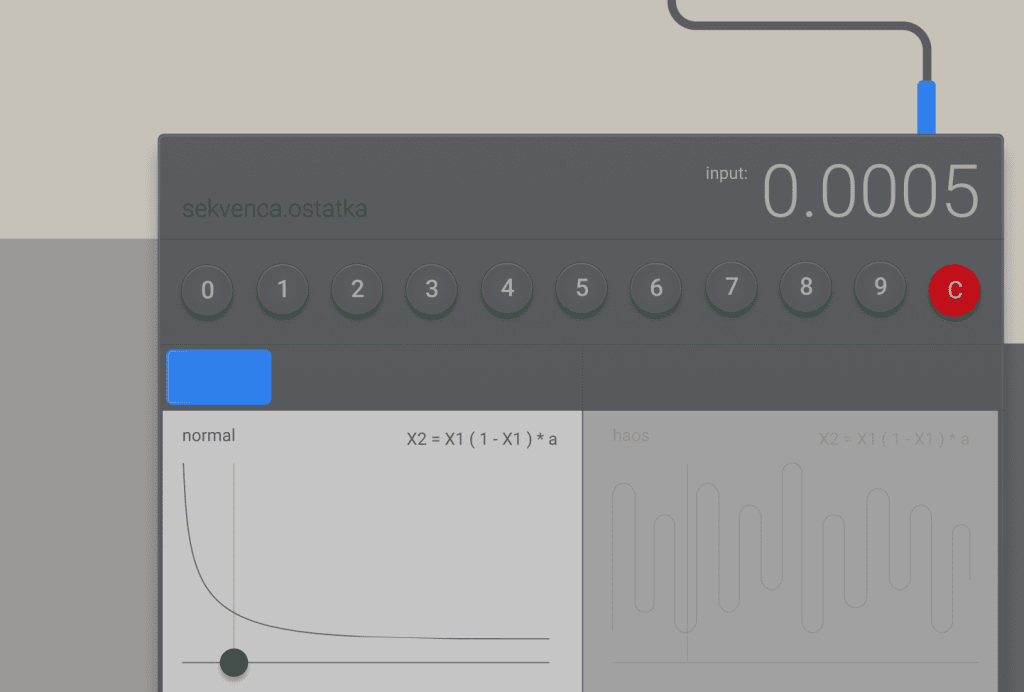Click the sekvenca.ostatka title label
The image size is (1024, 692).
(x=274, y=209)
